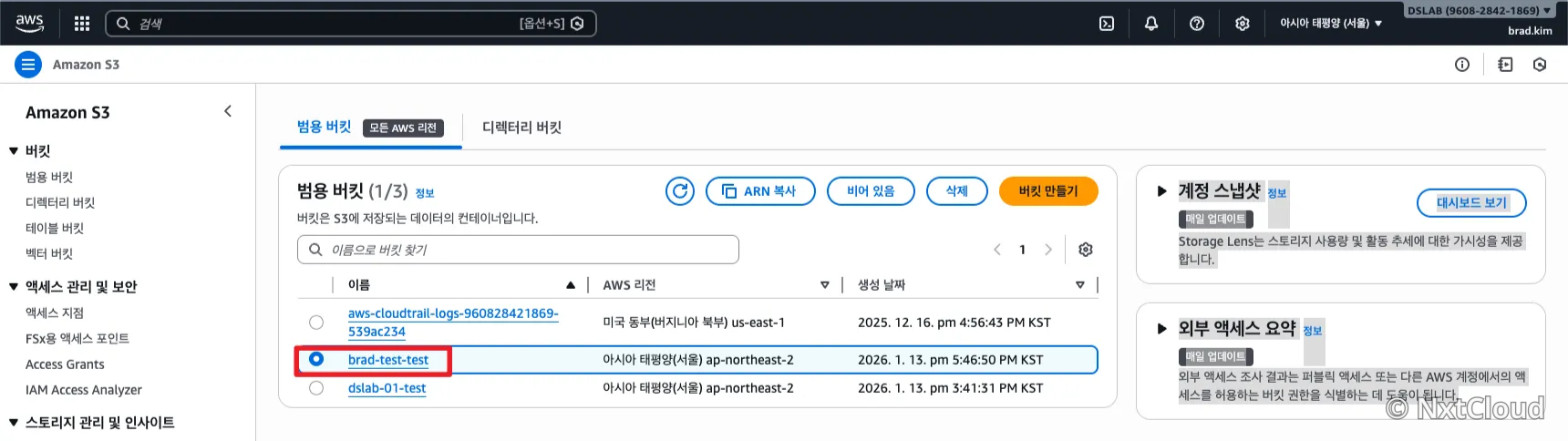Click the hexagon icon at the top right

click(x=1540, y=65)
